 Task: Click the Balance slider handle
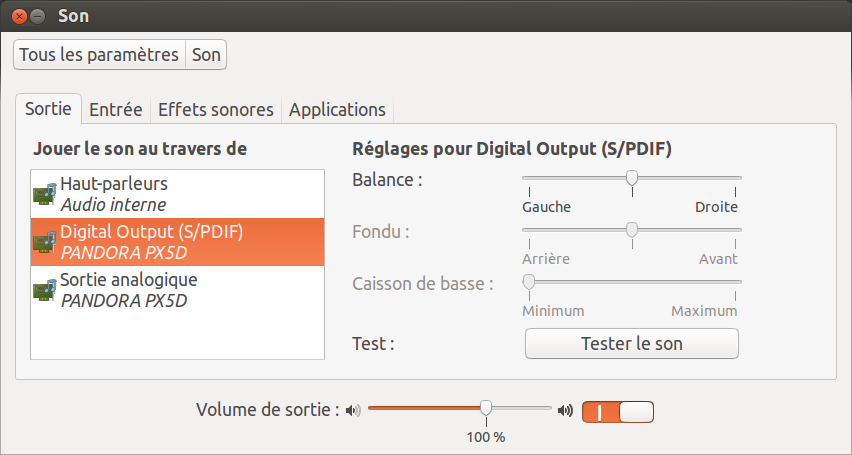click(x=632, y=178)
